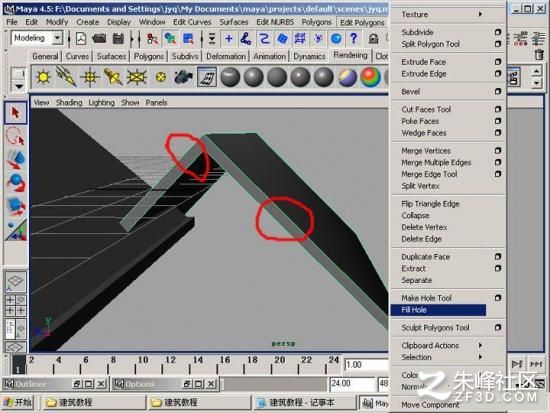Click the directional light shelf icon
The height and width of the screenshot is (413, 550).
click(x=66, y=76)
